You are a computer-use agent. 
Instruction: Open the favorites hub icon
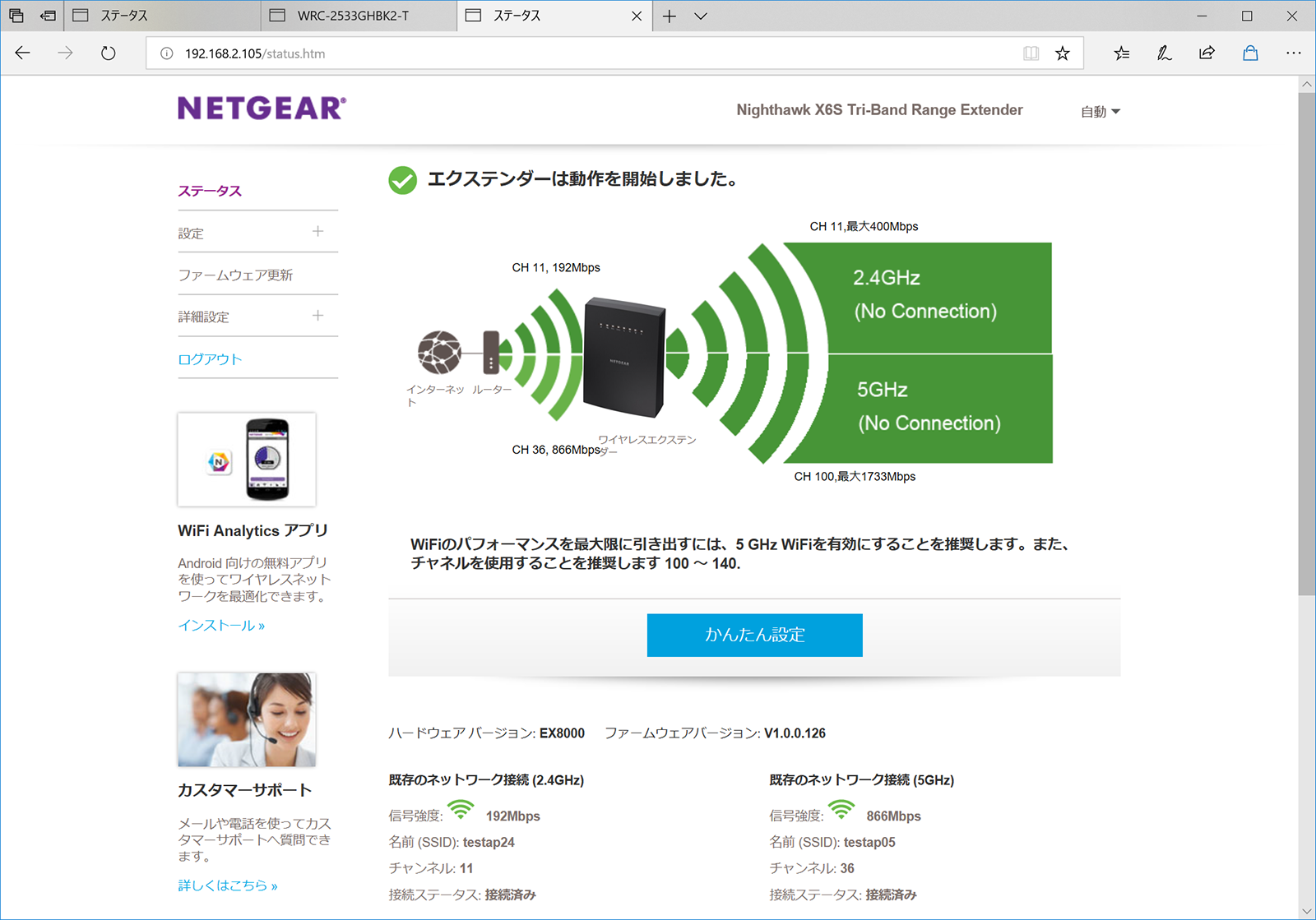click(1121, 53)
